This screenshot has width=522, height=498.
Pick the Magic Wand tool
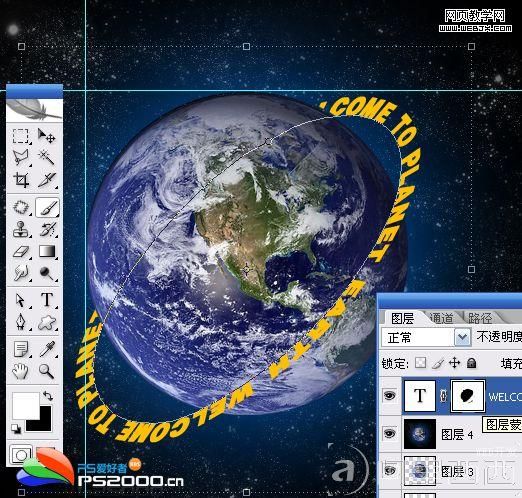point(46,157)
